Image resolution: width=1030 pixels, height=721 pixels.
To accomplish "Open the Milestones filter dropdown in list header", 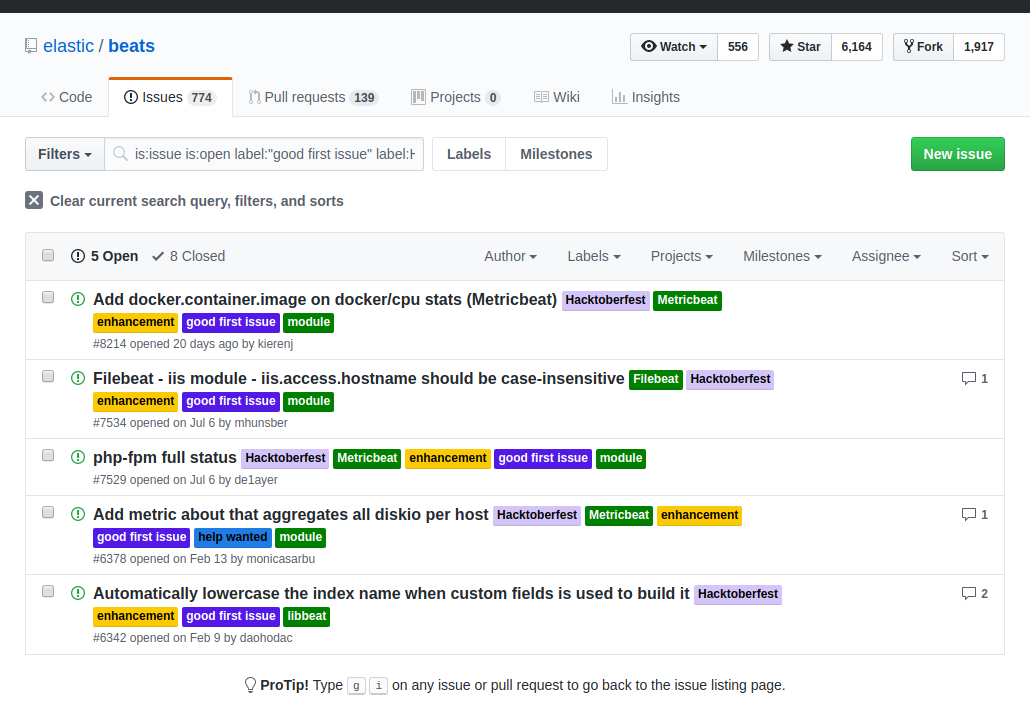I will [782, 256].
